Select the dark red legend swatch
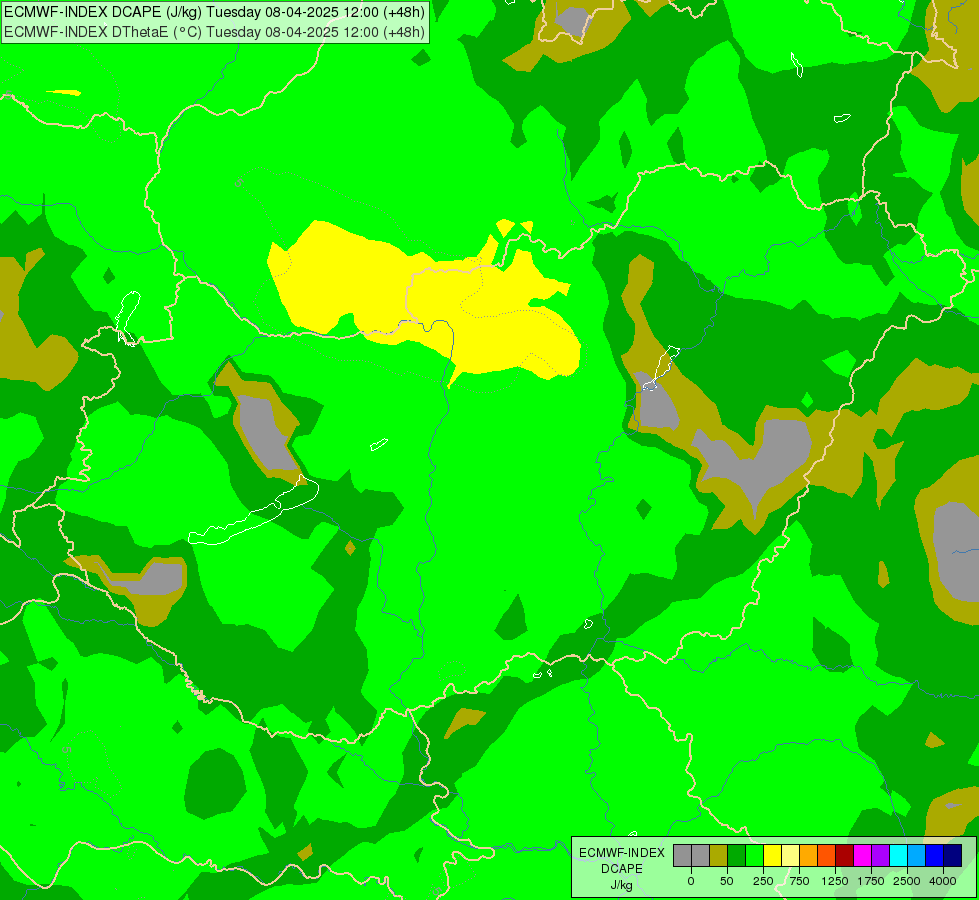The image size is (979, 900). 844,856
